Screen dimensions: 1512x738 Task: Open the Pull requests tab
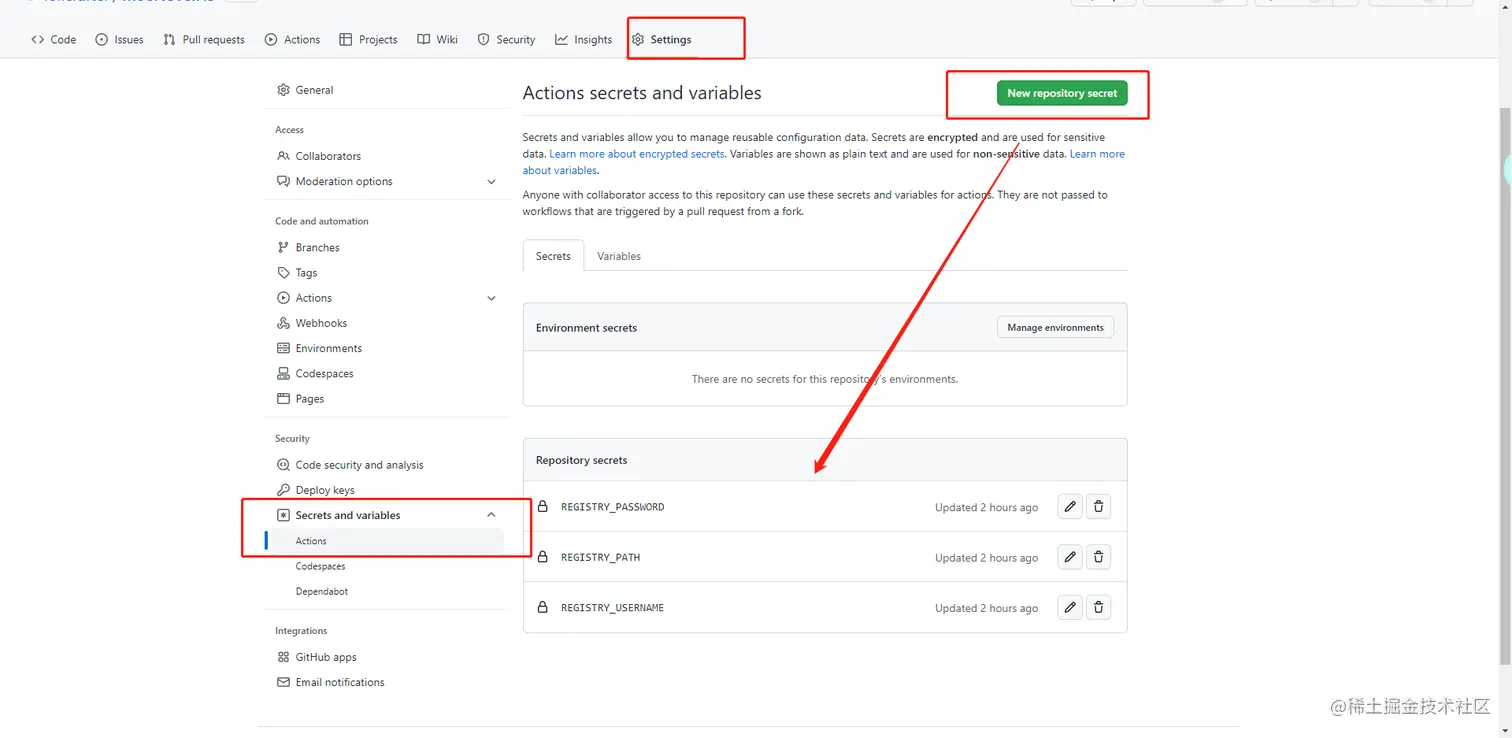point(204,40)
